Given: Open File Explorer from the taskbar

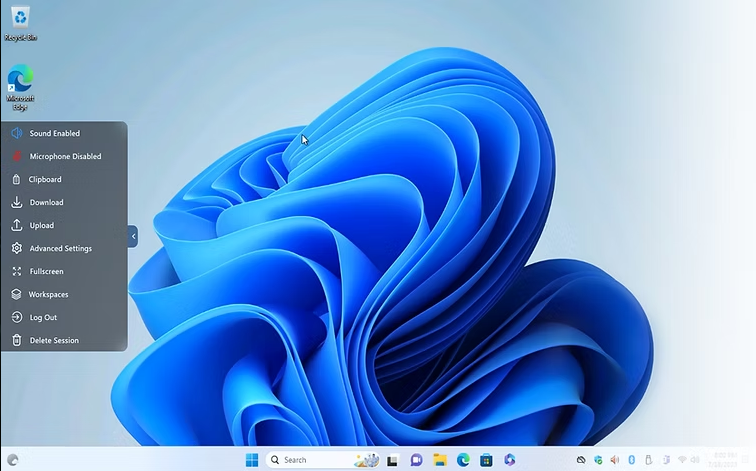Looking at the screenshot, I should (440, 460).
